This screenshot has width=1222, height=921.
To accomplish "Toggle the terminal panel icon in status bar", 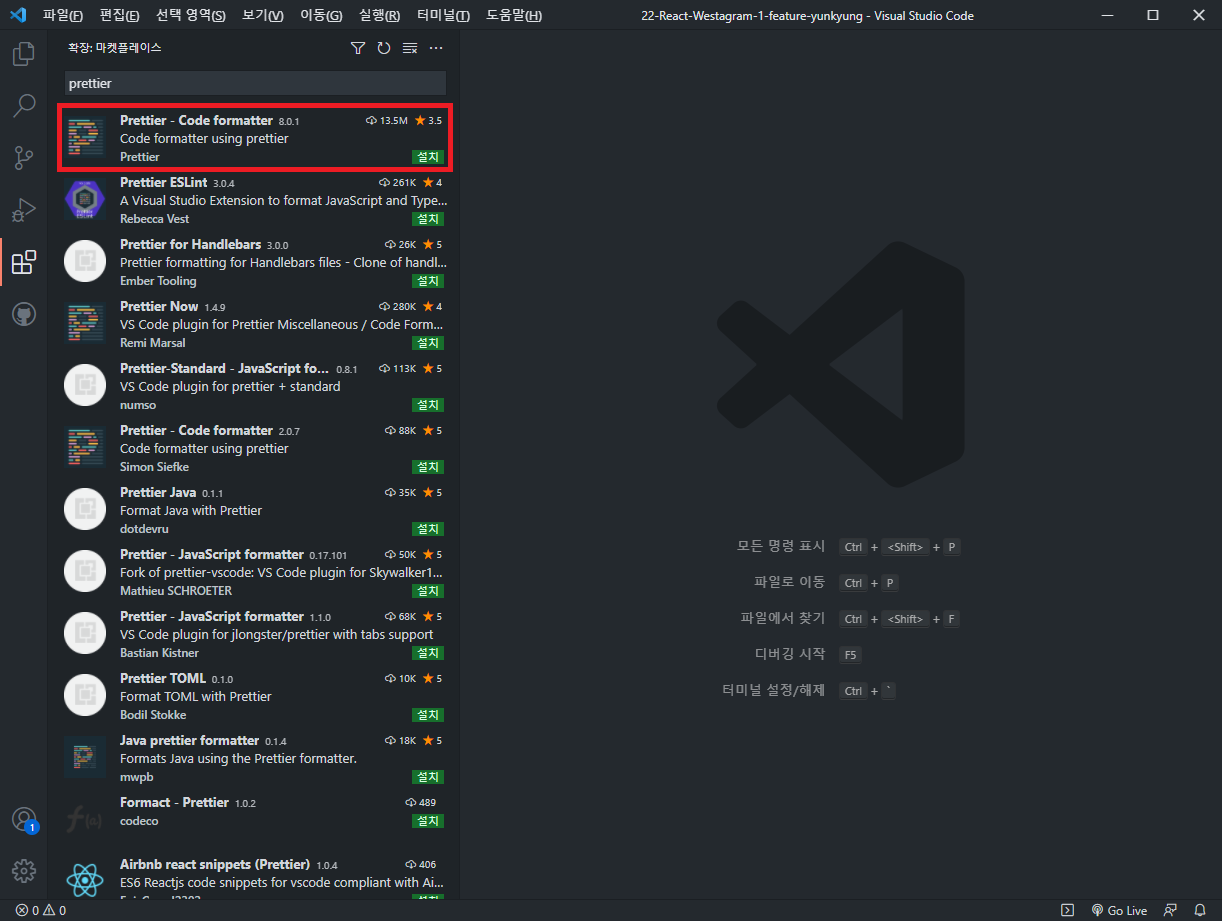I will tap(1068, 911).
